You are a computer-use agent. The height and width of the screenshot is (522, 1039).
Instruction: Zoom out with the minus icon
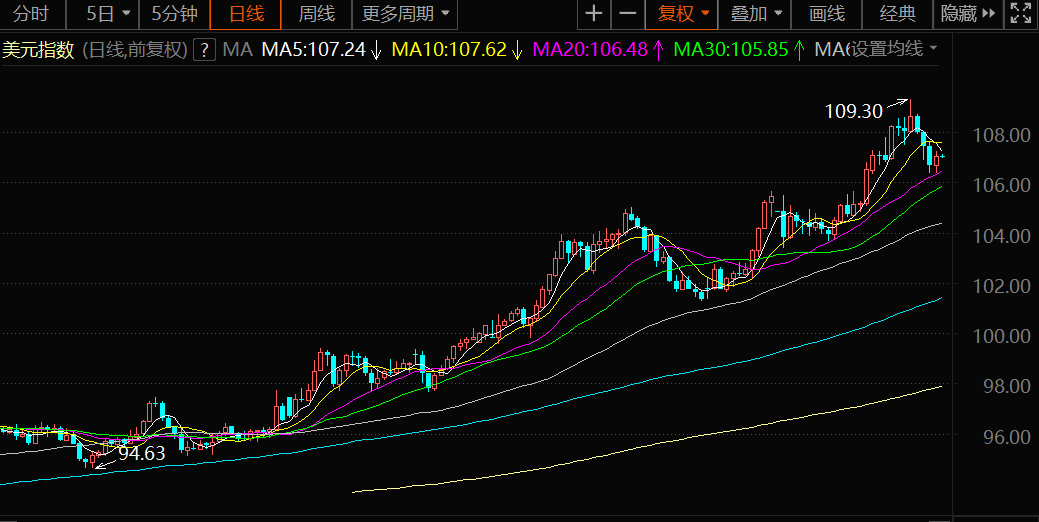click(x=628, y=14)
